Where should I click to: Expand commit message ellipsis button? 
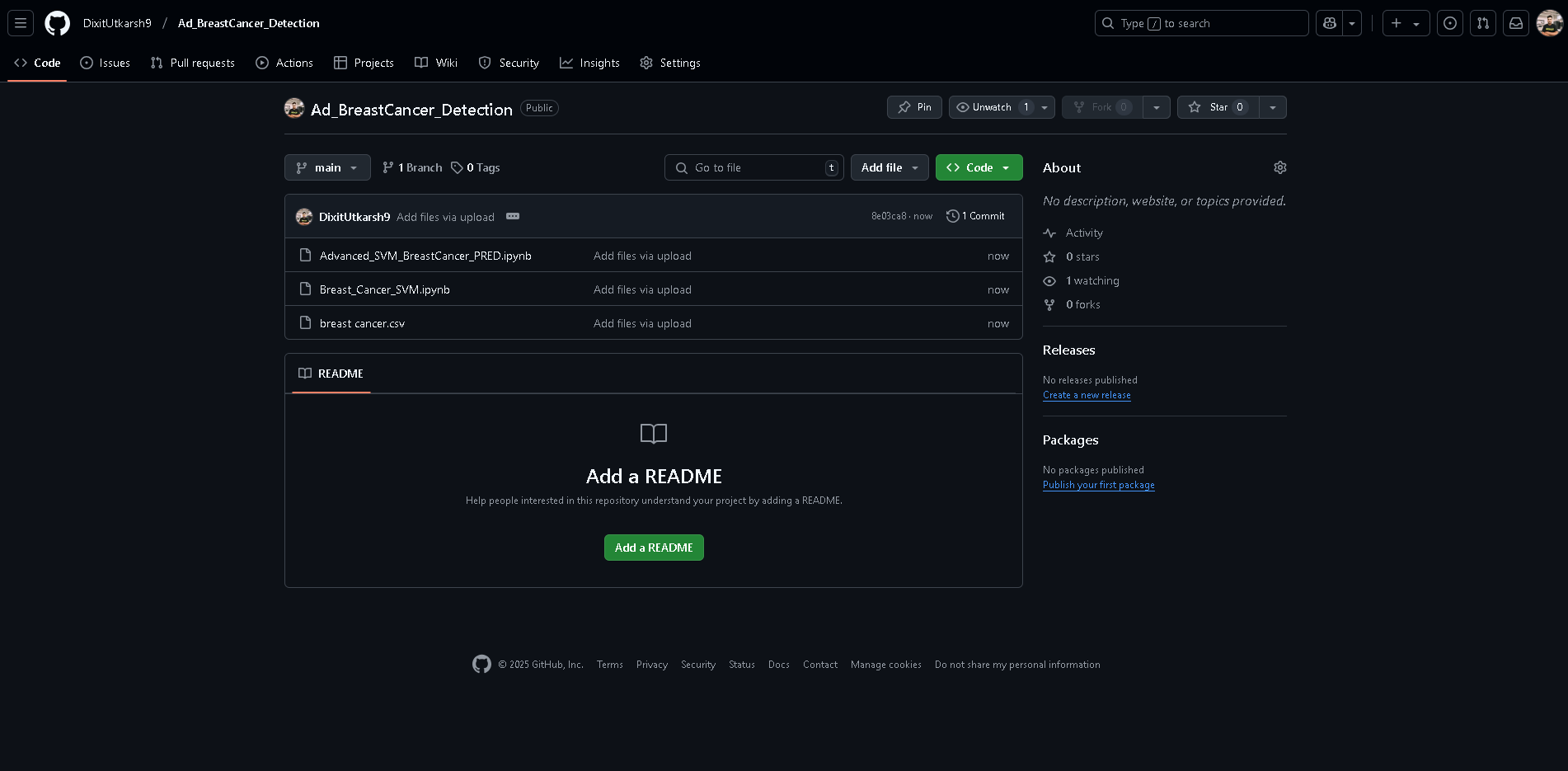pos(513,216)
